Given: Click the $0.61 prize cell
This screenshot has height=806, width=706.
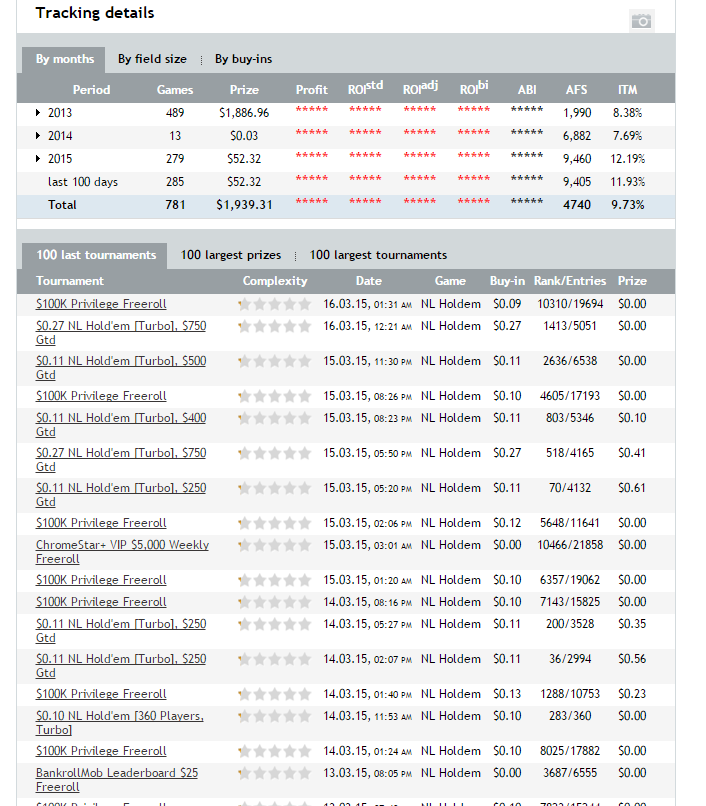Looking at the screenshot, I should pos(632,488).
